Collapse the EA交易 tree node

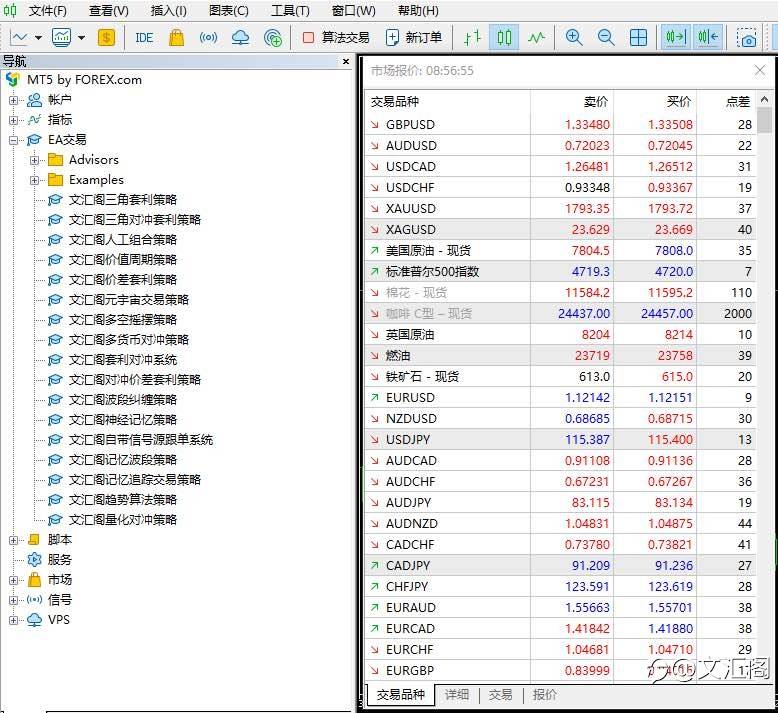[13, 140]
